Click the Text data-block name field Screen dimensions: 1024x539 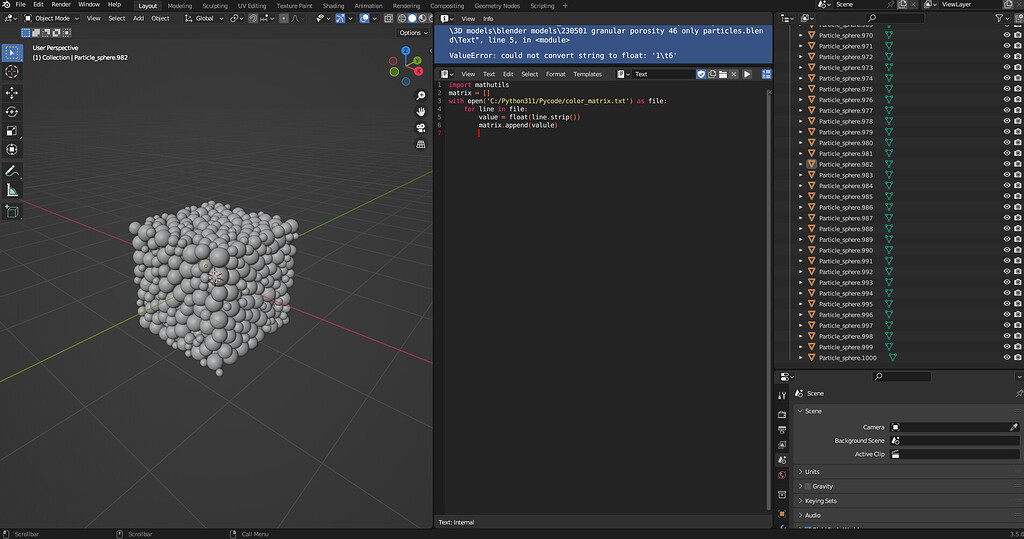pyautogui.click(x=663, y=74)
